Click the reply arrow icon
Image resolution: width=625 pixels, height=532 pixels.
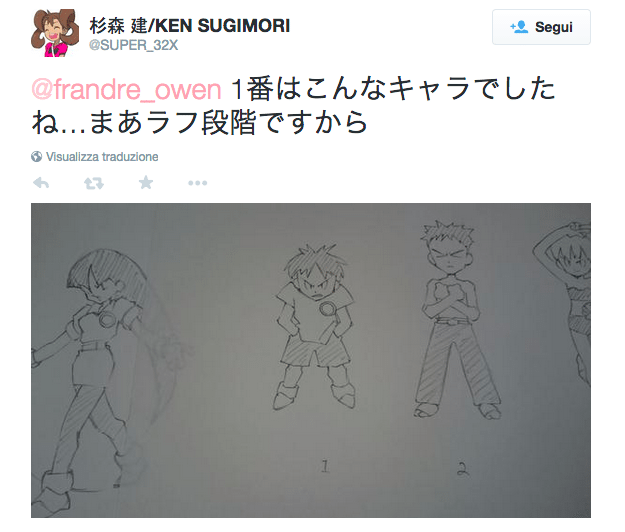pyautogui.click(x=41, y=183)
